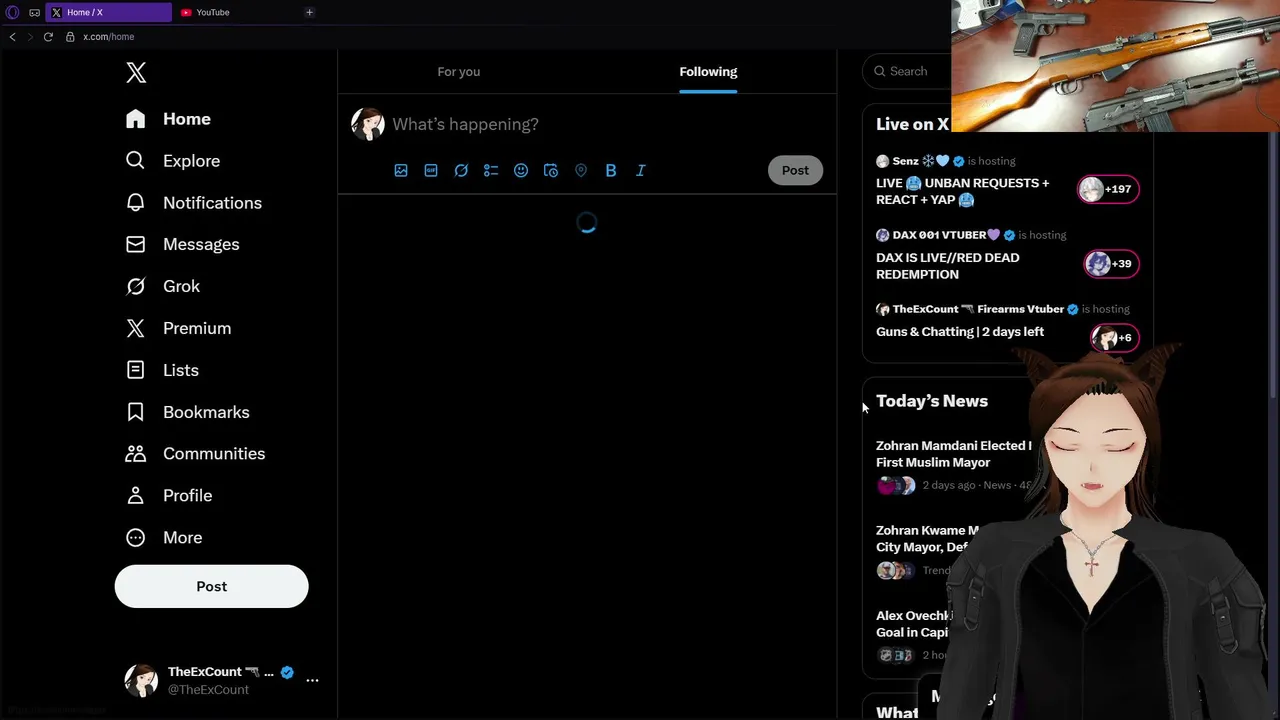1280x720 pixels.
Task: Click the Grok enhance icon in composer
Action: 461,170
